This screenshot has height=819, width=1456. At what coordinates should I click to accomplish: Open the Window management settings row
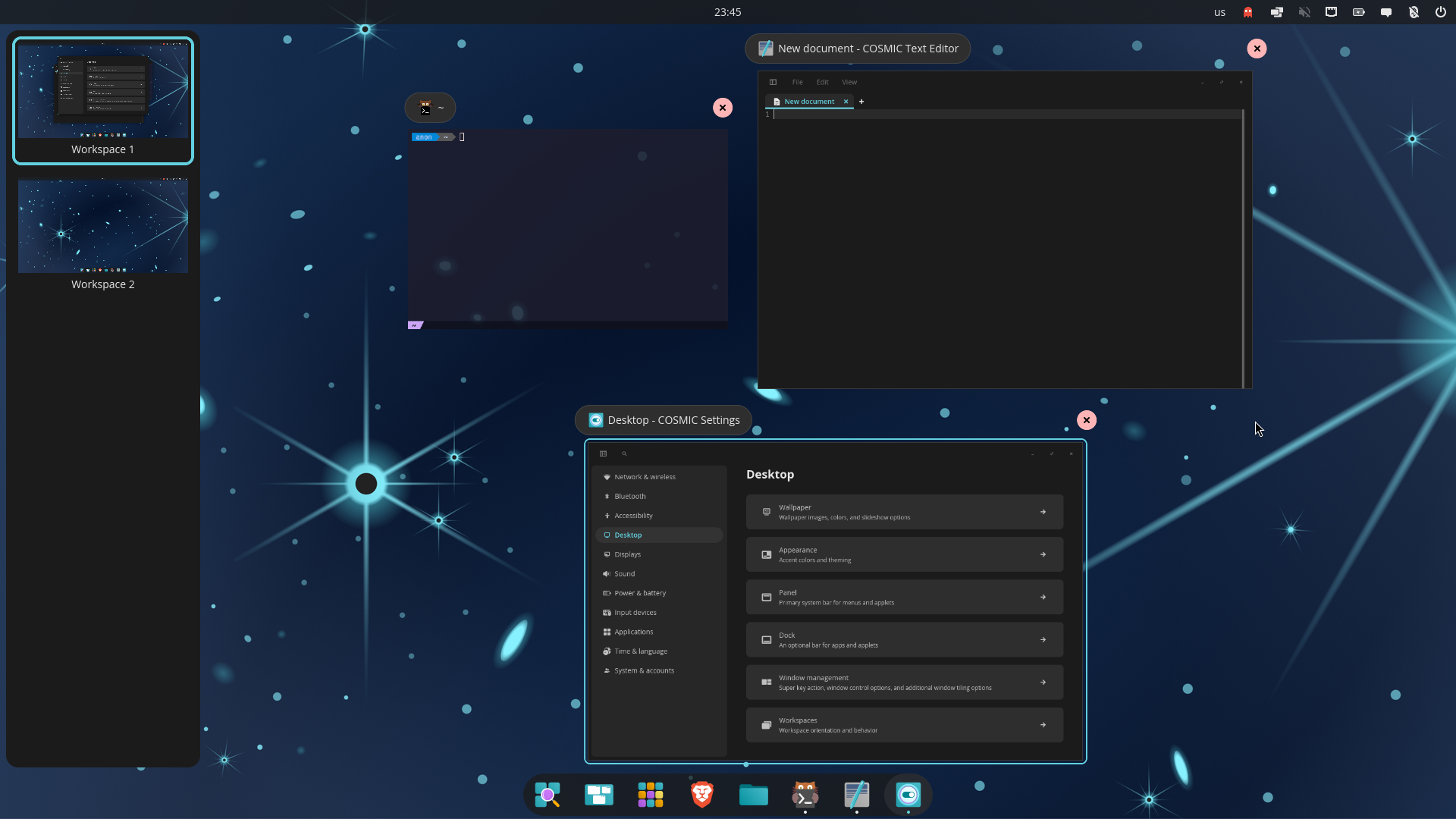click(905, 682)
